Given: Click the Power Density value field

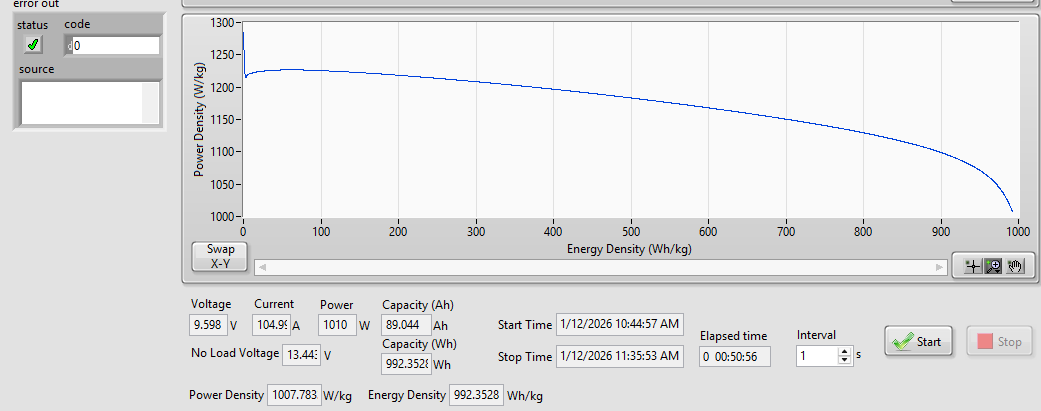Looking at the screenshot, I should [295, 395].
